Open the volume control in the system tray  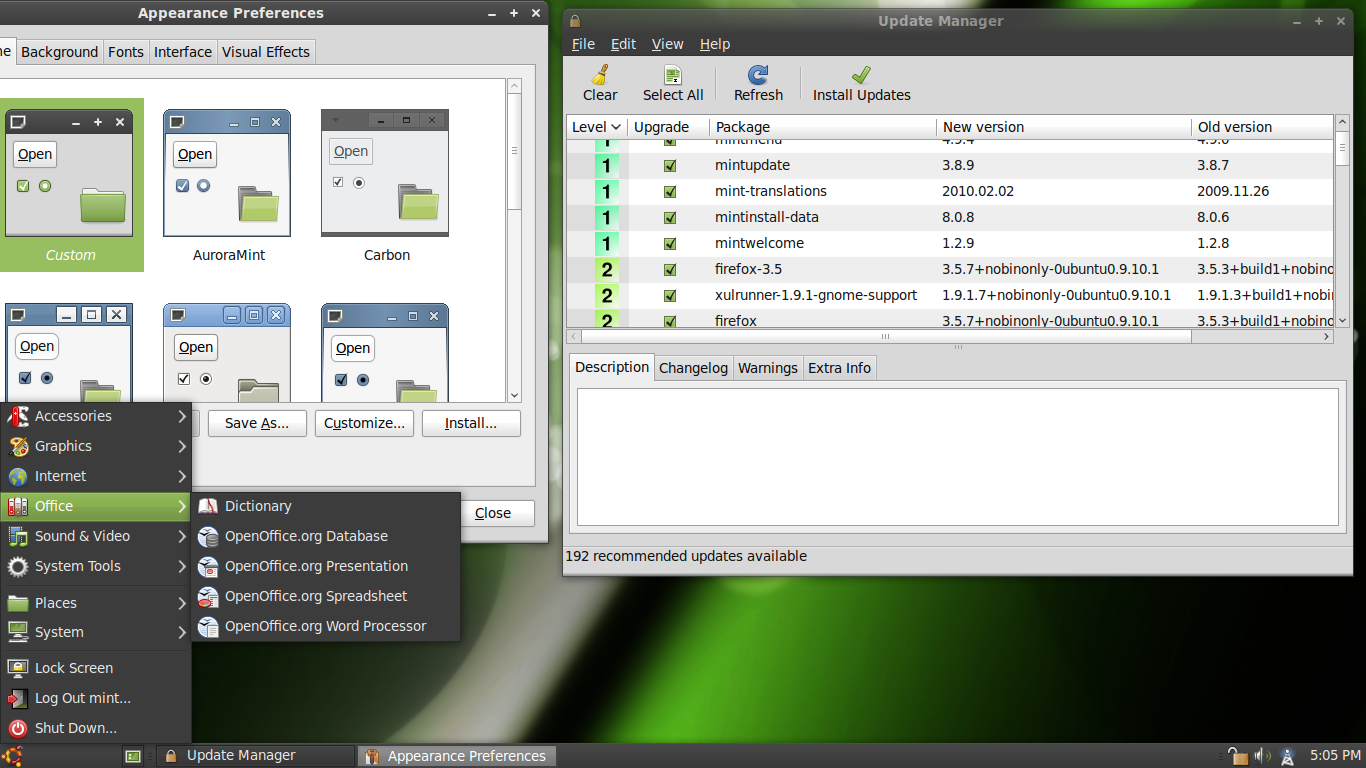click(1262, 756)
